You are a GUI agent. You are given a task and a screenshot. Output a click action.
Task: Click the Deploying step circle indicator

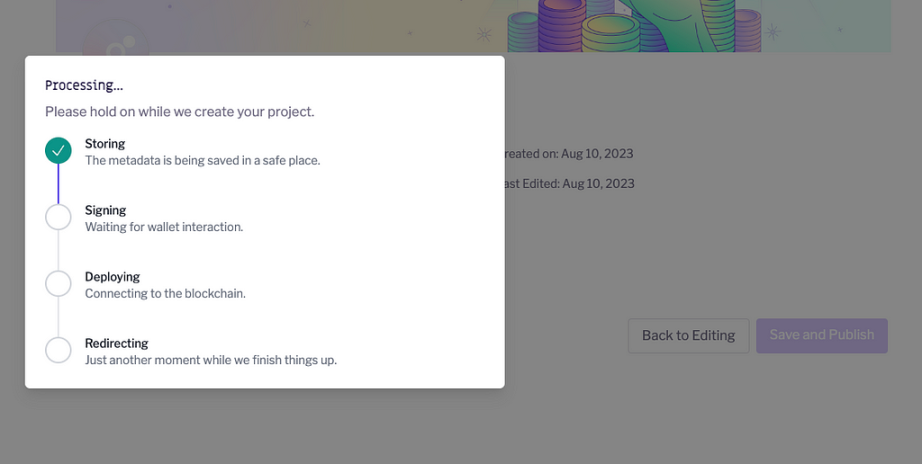(58, 284)
